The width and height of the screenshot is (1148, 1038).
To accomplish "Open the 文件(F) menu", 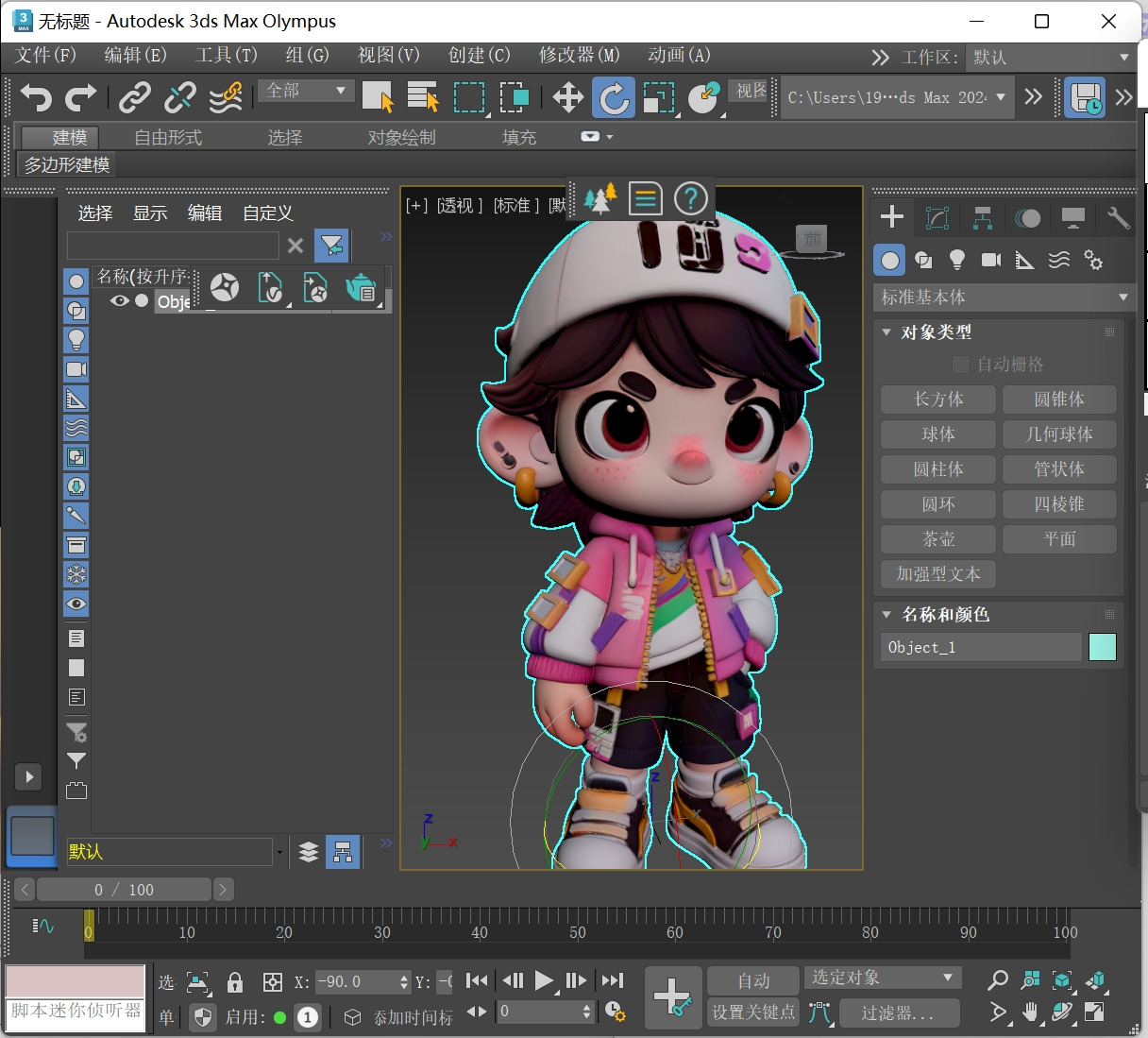I will coord(46,55).
